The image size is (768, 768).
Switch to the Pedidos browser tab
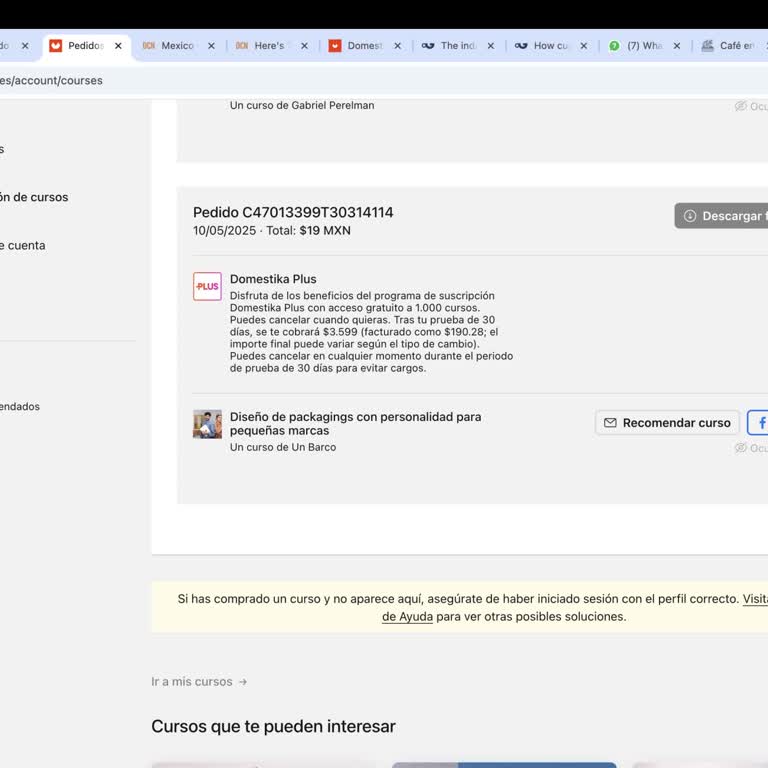86,46
